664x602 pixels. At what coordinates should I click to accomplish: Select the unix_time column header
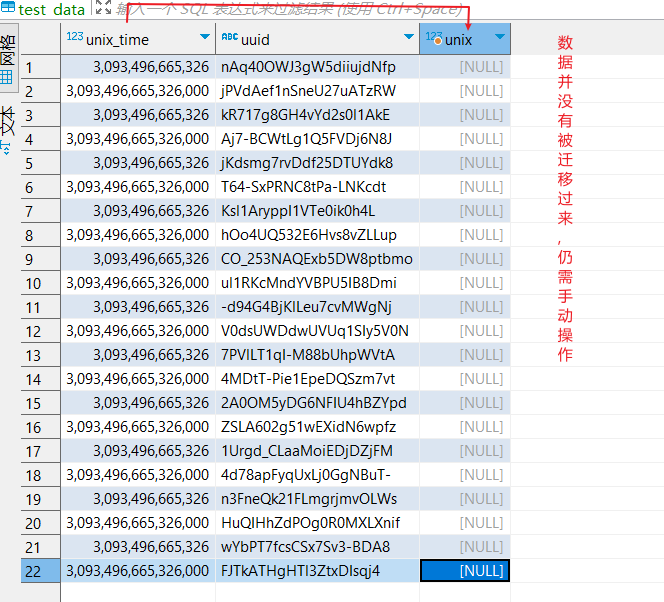(132, 39)
